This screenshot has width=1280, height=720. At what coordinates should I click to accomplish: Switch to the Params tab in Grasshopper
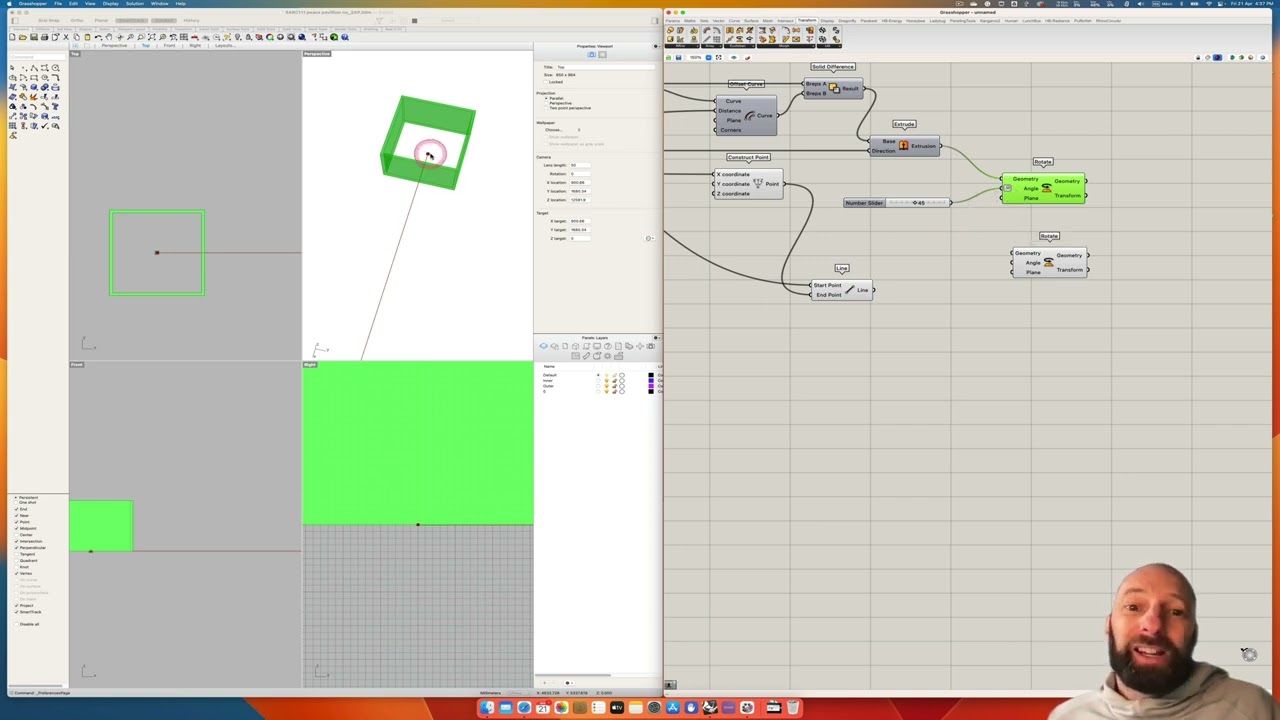[673, 20]
